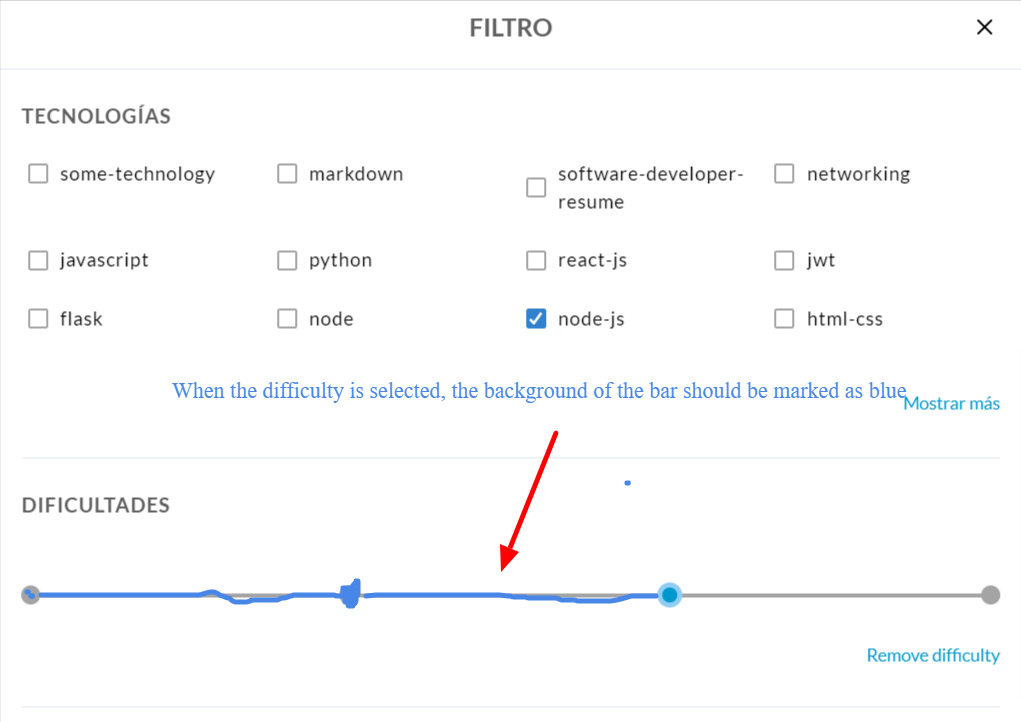Select the python technology filter
The height and width of the screenshot is (722, 1021).
[287, 260]
